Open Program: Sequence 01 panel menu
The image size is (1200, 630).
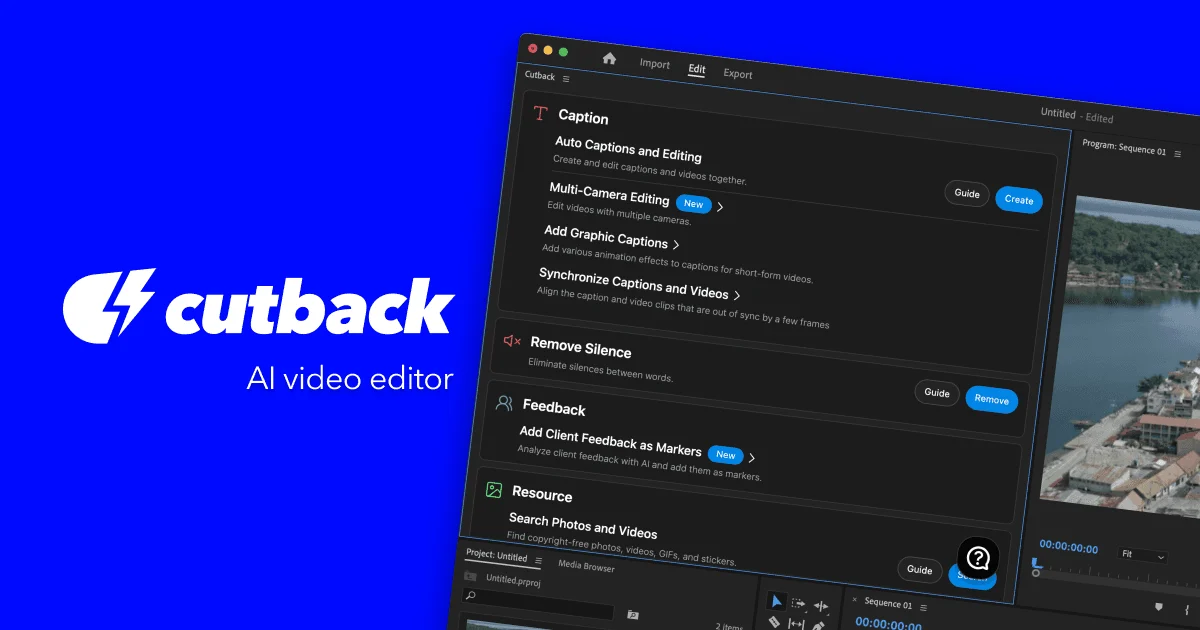(x=1178, y=154)
